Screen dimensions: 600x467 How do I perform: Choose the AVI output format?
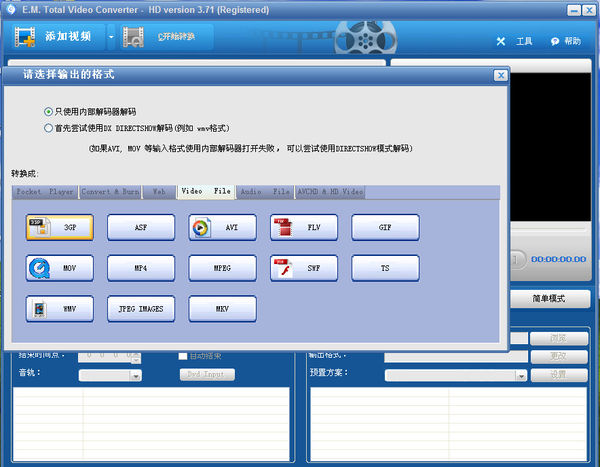click(222, 227)
